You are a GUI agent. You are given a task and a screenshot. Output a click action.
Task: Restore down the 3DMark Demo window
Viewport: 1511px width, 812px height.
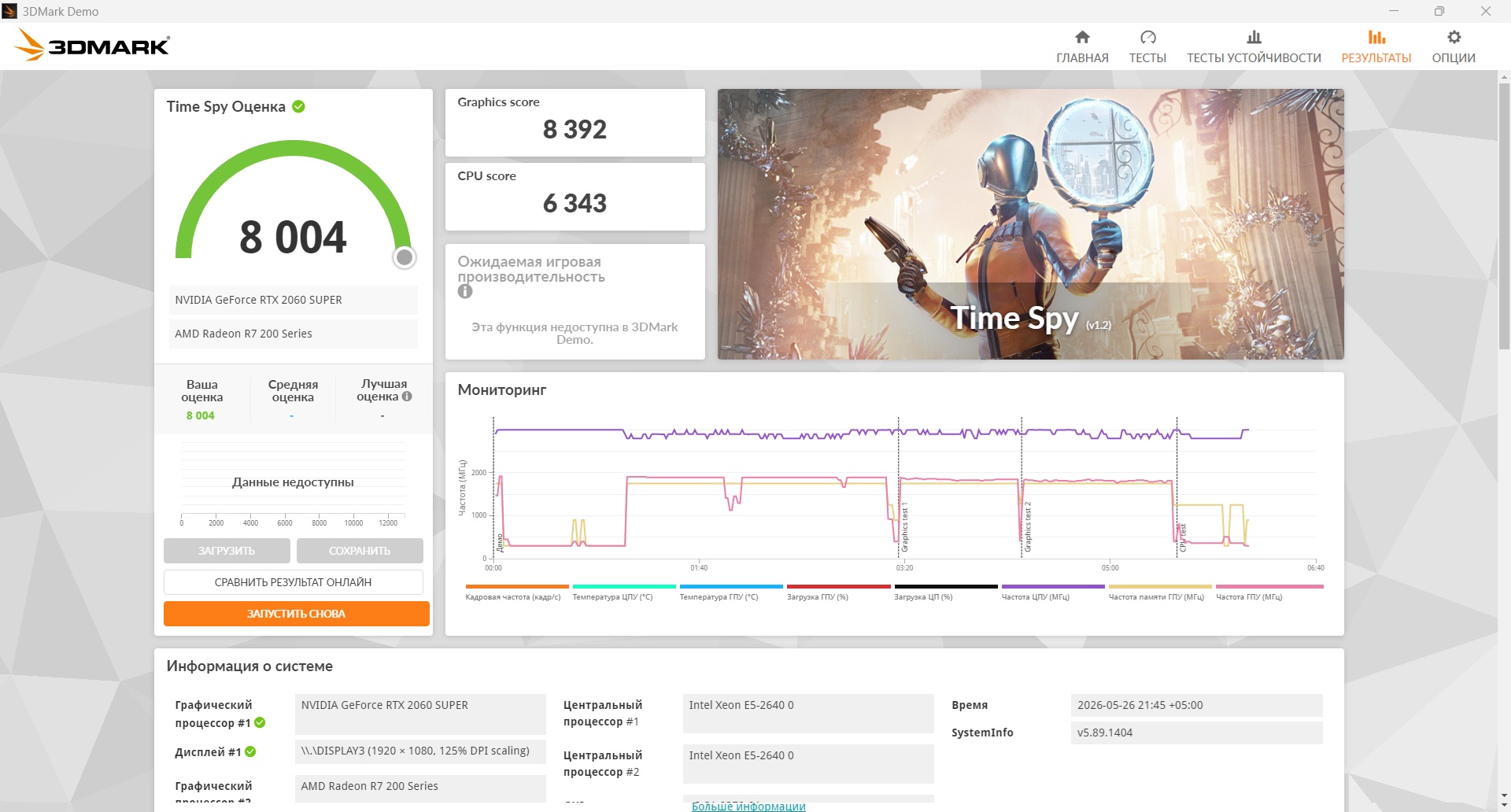[x=1439, y=11]
